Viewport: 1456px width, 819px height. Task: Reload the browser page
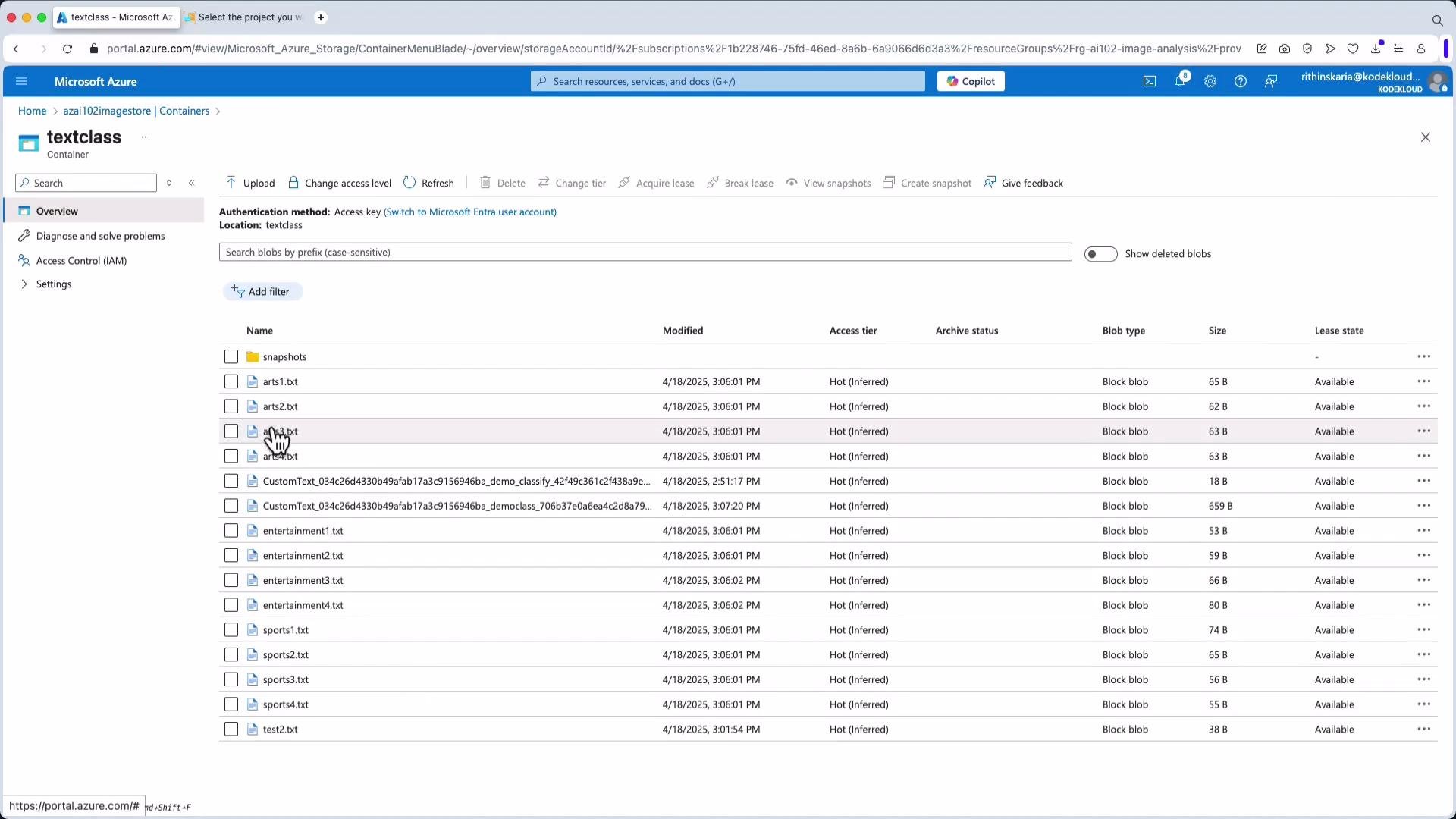click(x=67, y=49)
